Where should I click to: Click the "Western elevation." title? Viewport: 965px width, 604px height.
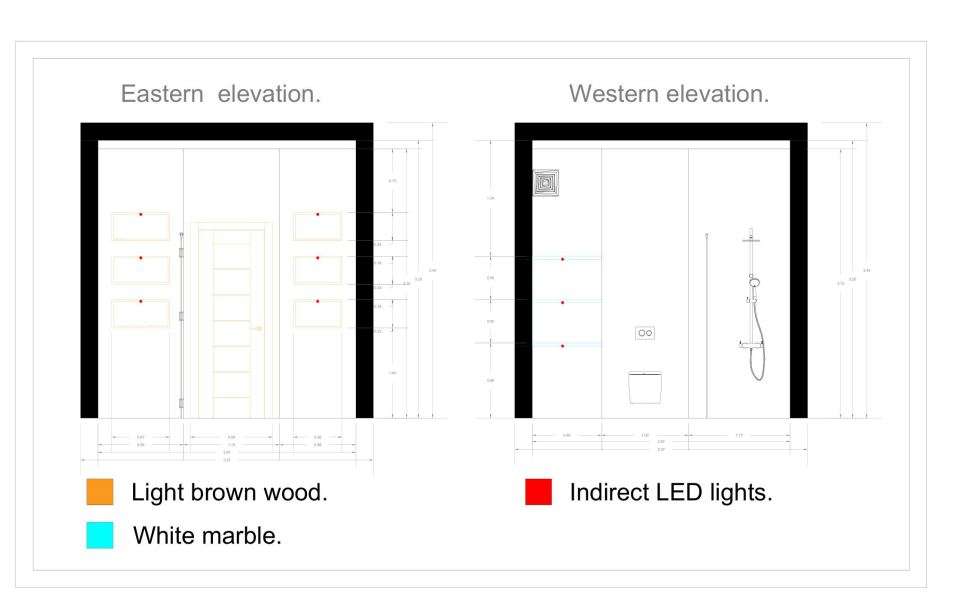(x=669, y=95)
